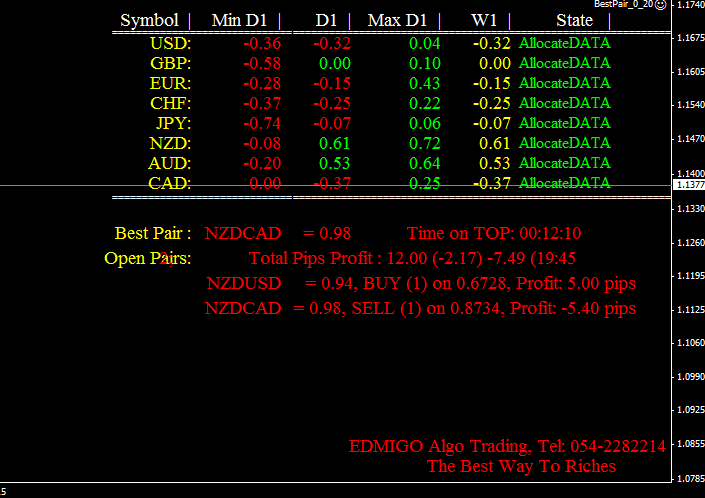Click Time on TOP: 00:12:10 text
Screen dimensions: 705x498
494,233
